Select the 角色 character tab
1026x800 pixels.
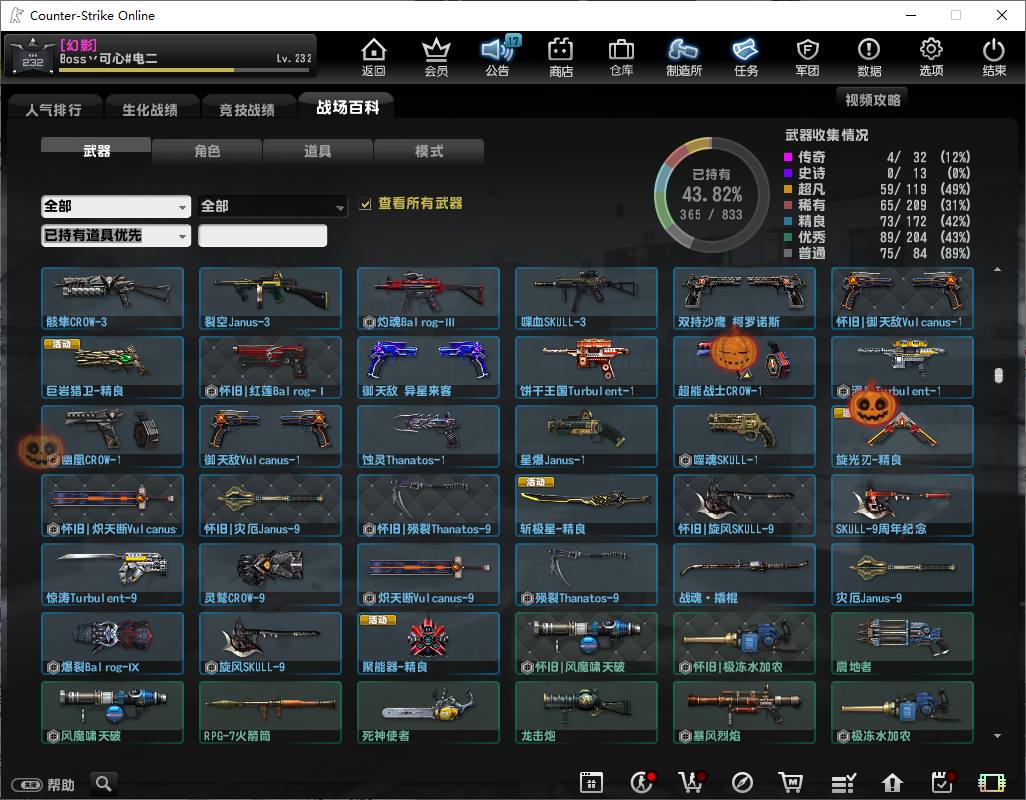point(207,151)
